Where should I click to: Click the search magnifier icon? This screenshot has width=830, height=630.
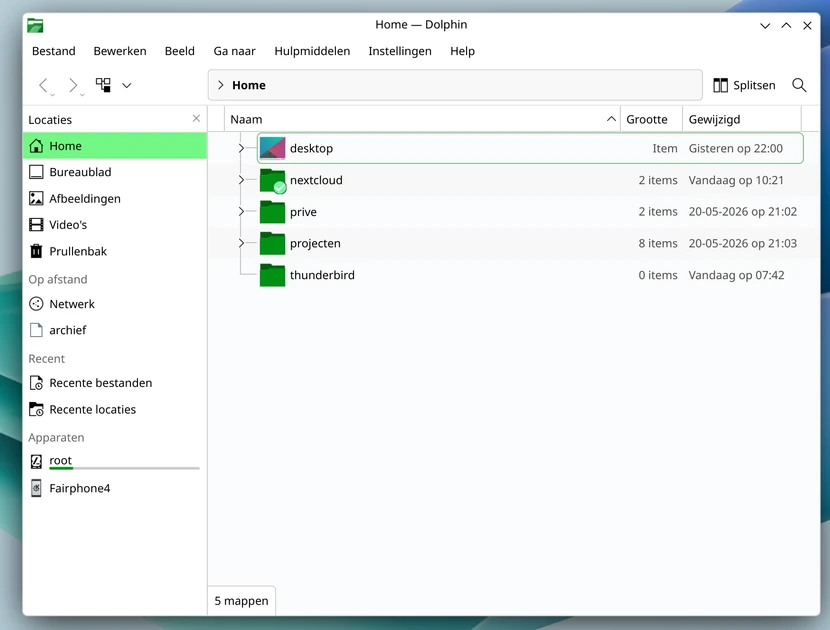click(x=799, y=85)
